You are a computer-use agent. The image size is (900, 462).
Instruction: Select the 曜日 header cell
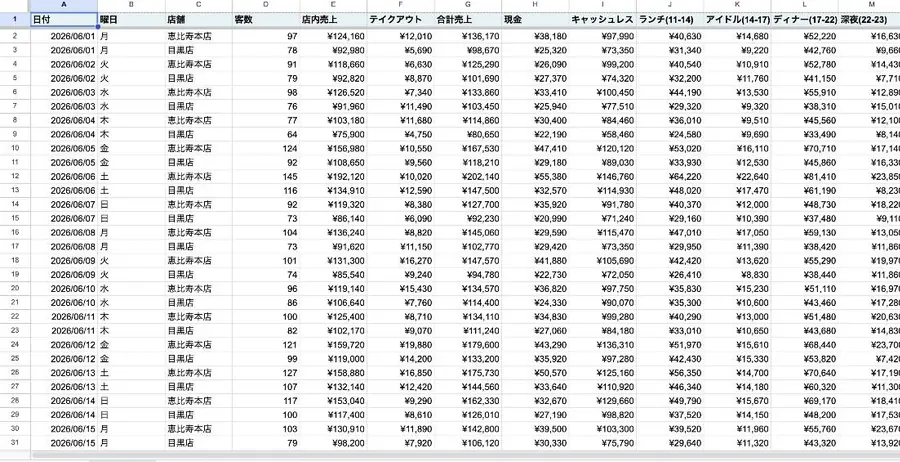pyautogui.click(x=131, y=20)
